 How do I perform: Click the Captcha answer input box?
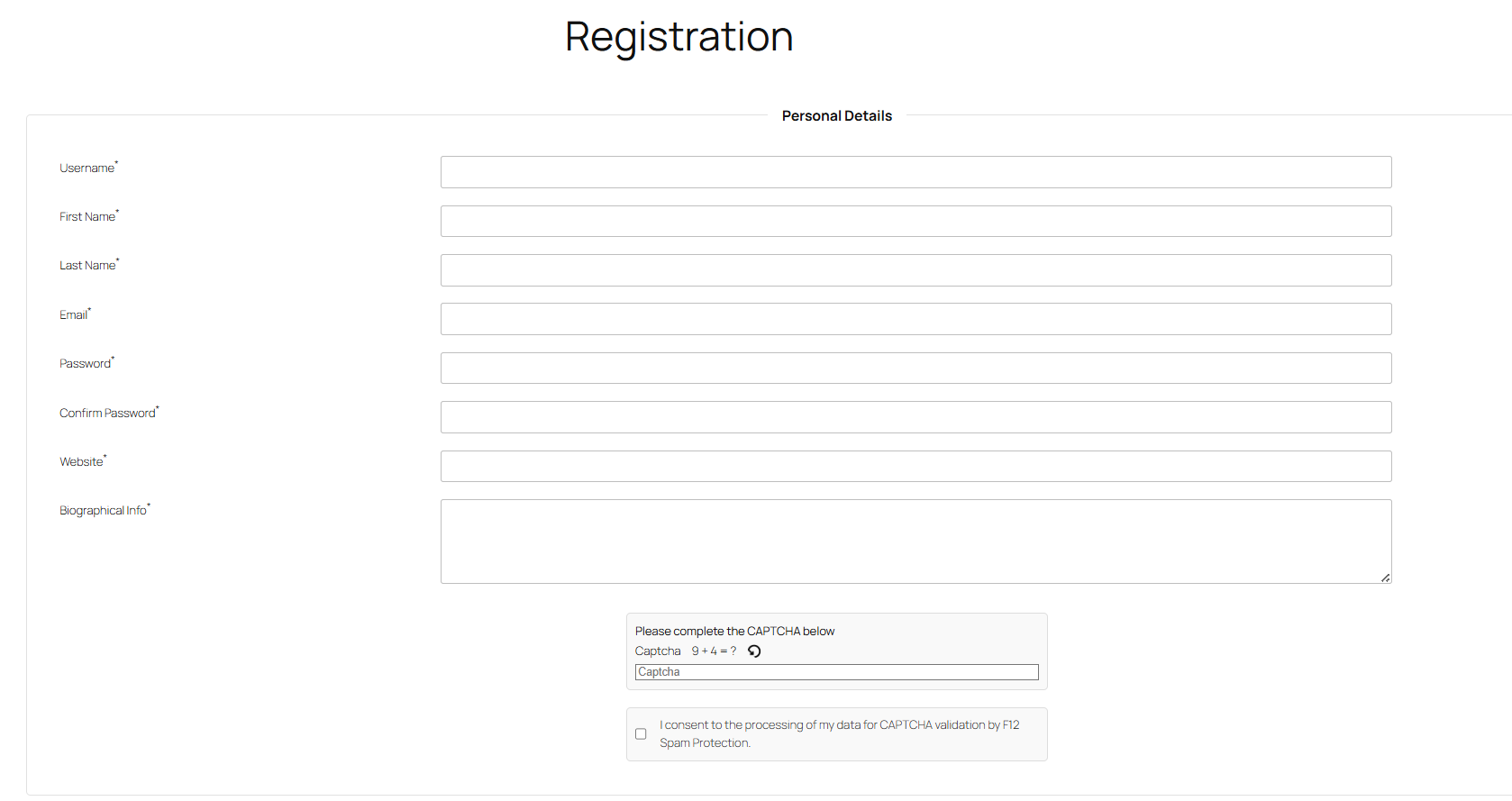[x=836, y=672]
